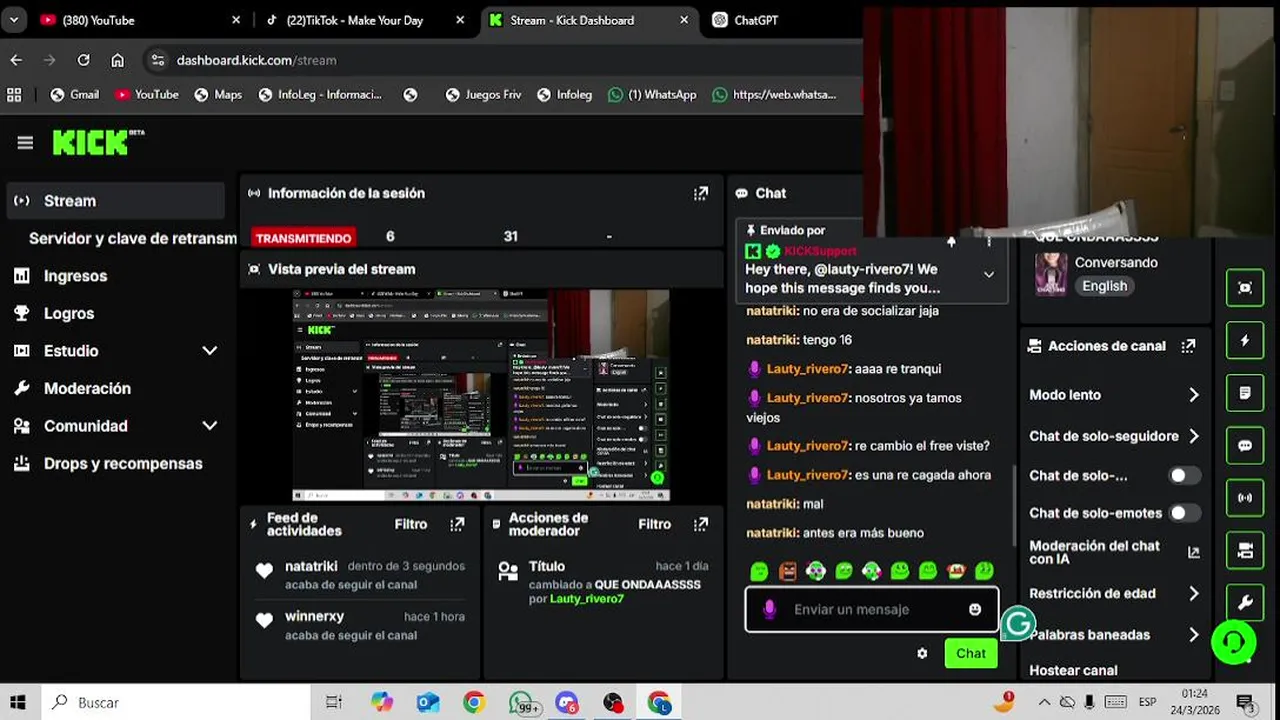Open the Gmail bookmark
The width and height of the screenshot is (1280, 720).
75,94
